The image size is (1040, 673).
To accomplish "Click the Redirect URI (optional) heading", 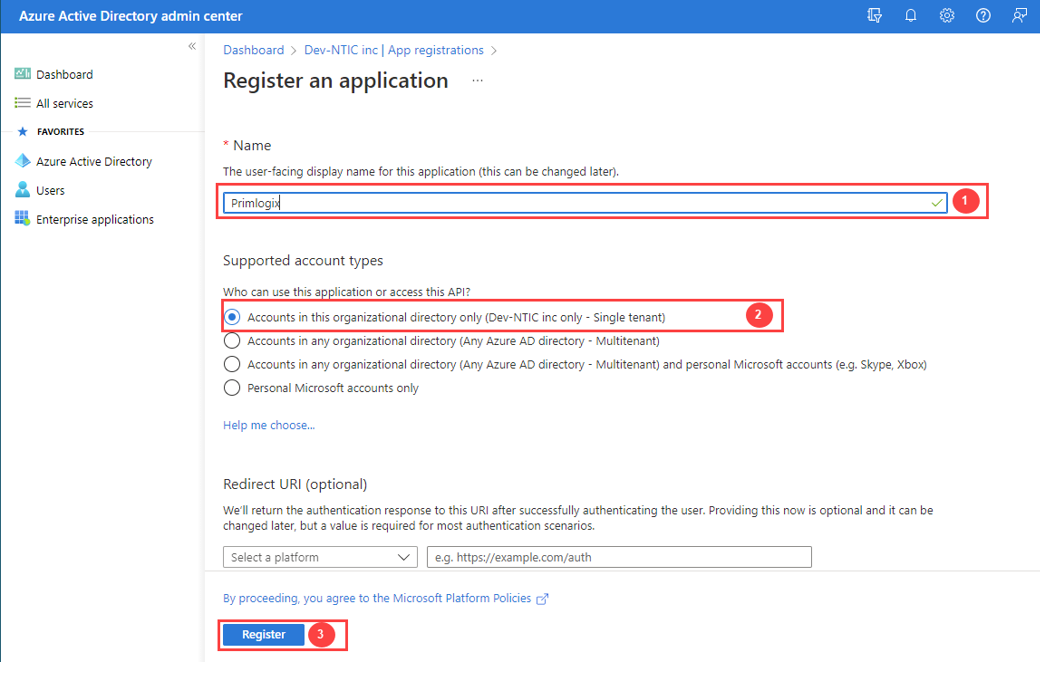I will point(295,484).
